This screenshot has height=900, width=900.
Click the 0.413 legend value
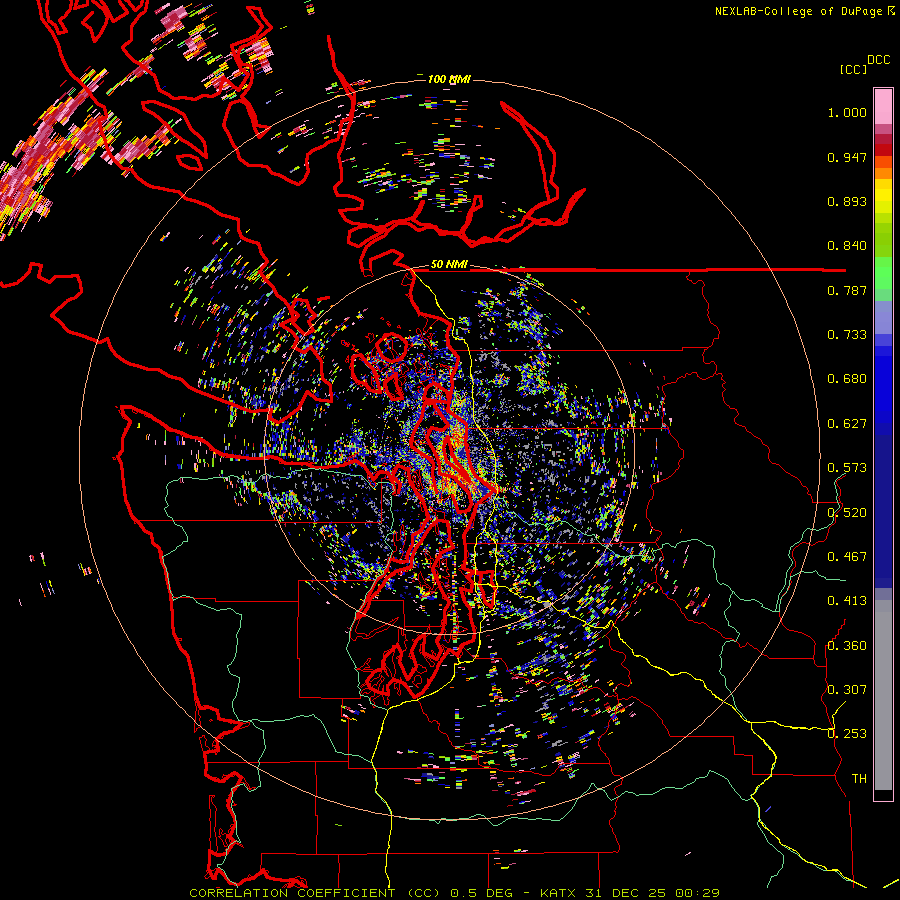(x=847, y=601)
